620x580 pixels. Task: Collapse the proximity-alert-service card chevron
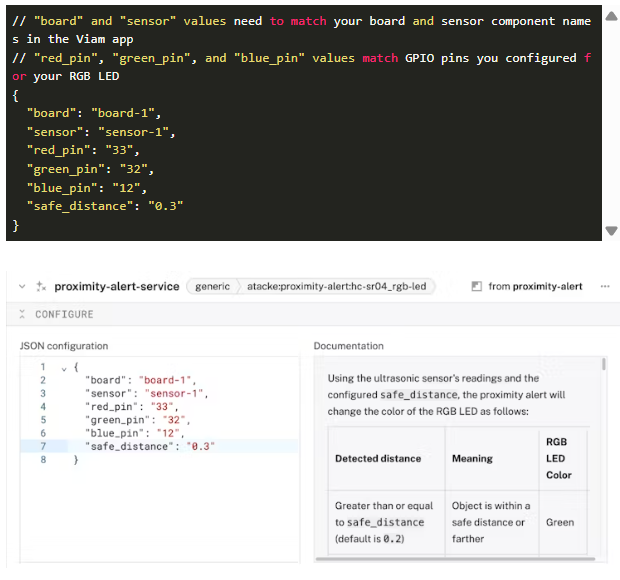tap(22, 286)
